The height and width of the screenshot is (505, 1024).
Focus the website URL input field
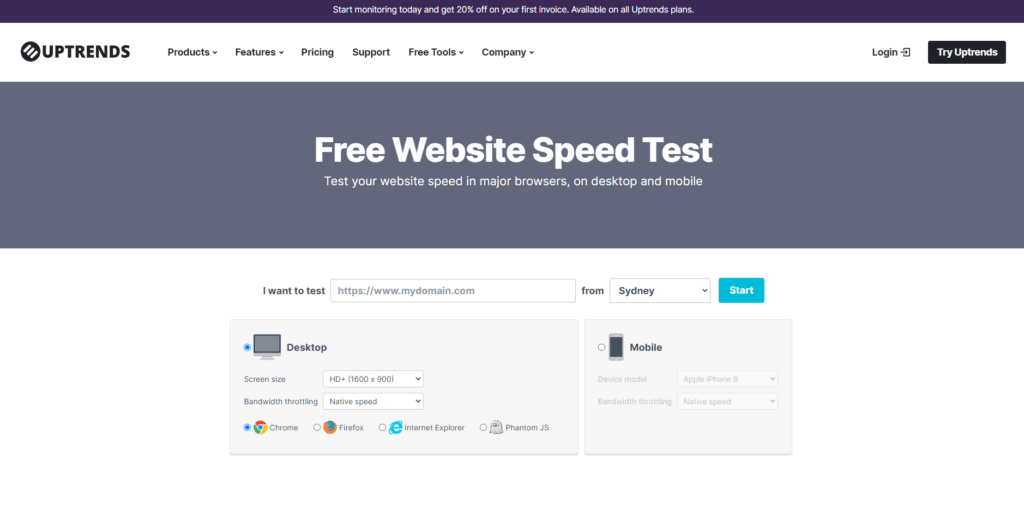(453, 291)
